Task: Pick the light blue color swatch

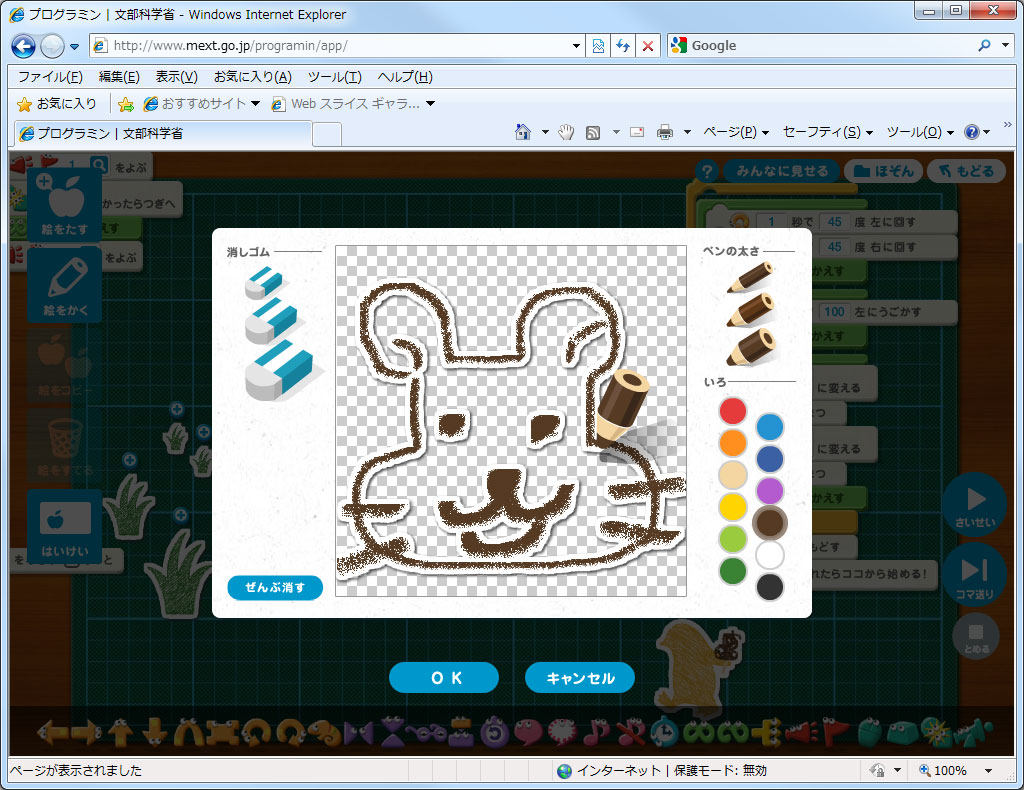Action: pos(770,427)
